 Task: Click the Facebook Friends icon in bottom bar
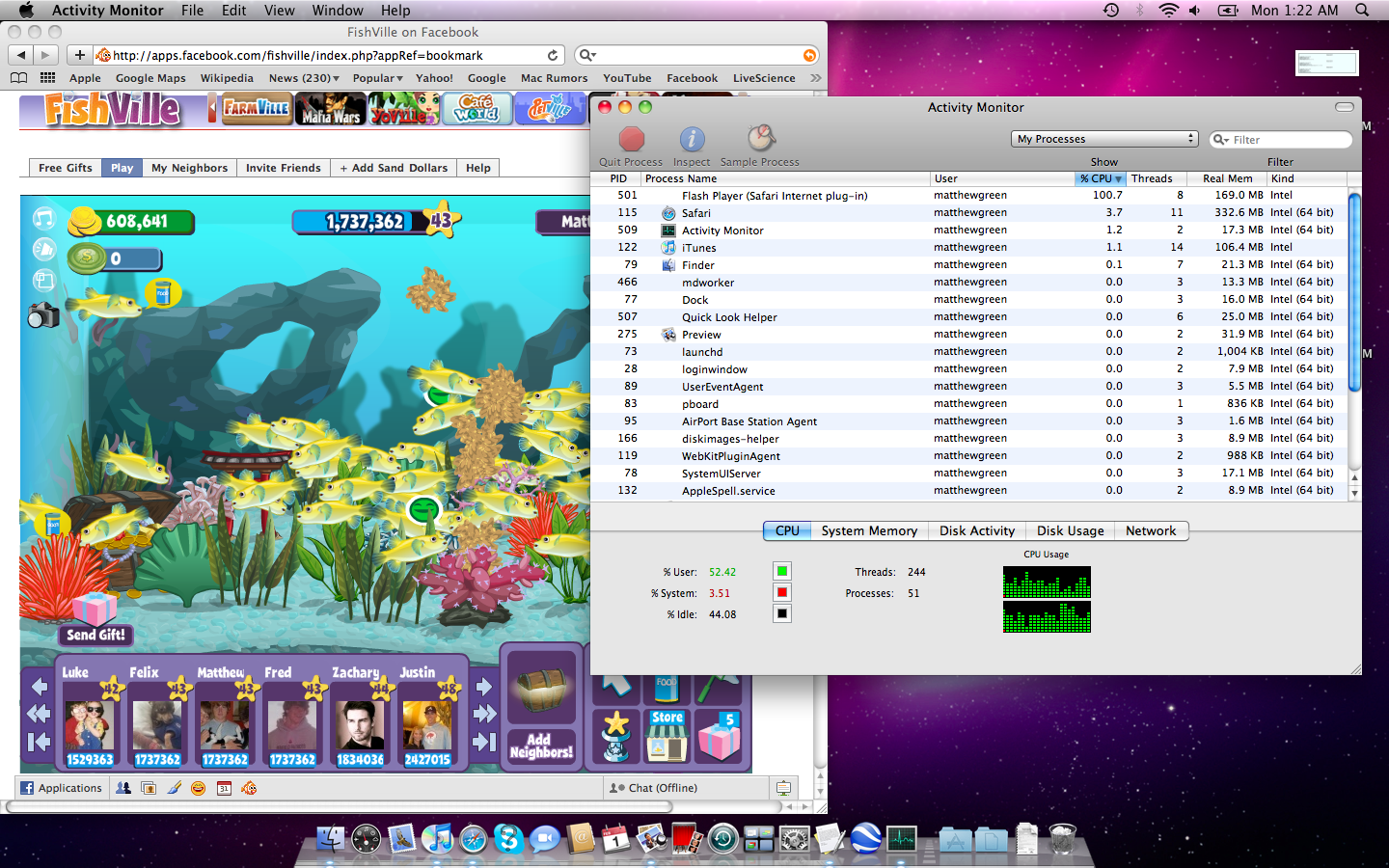coord(123,788)
